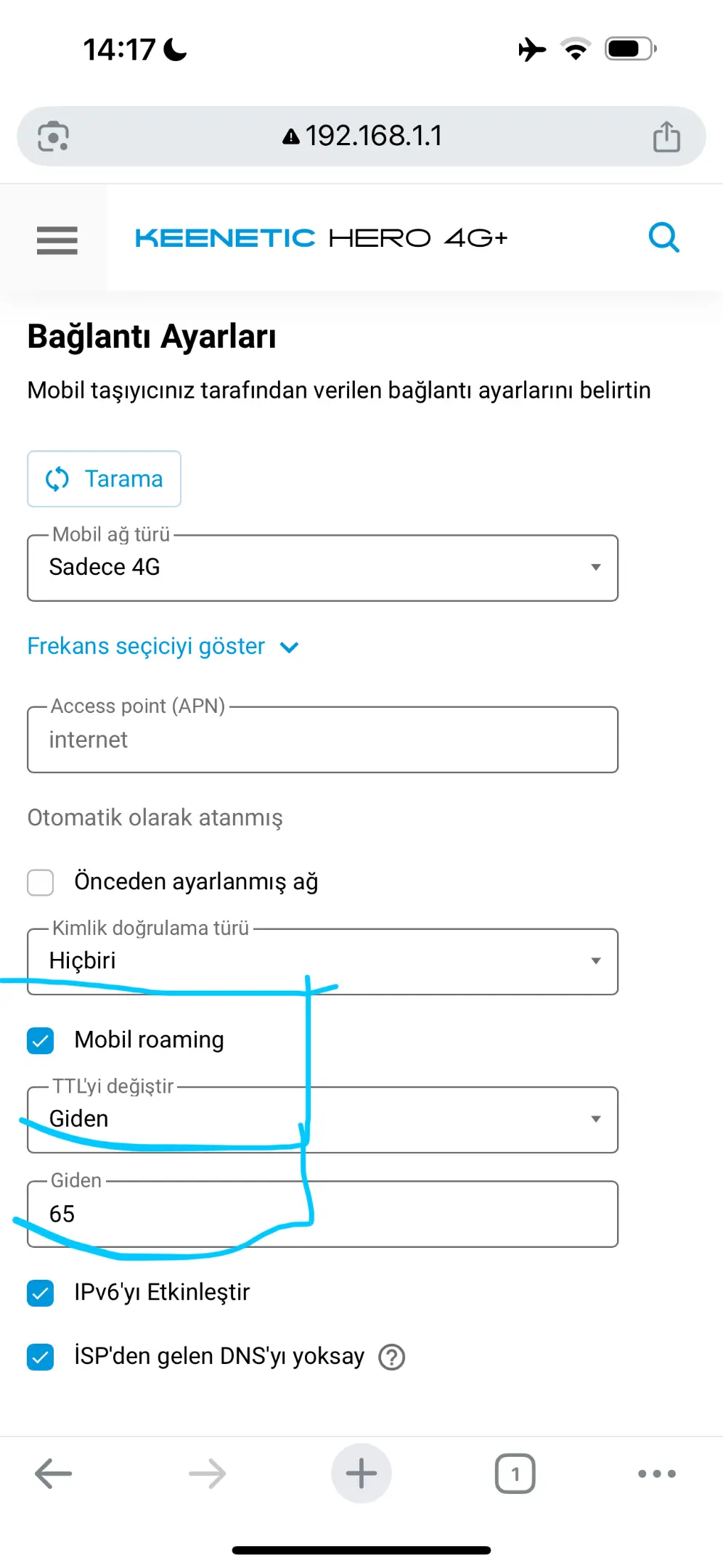The height and width of the screenshot is (1568, 723).
Task: Tap the search magnifier icon
Action: tap(663, 237)
